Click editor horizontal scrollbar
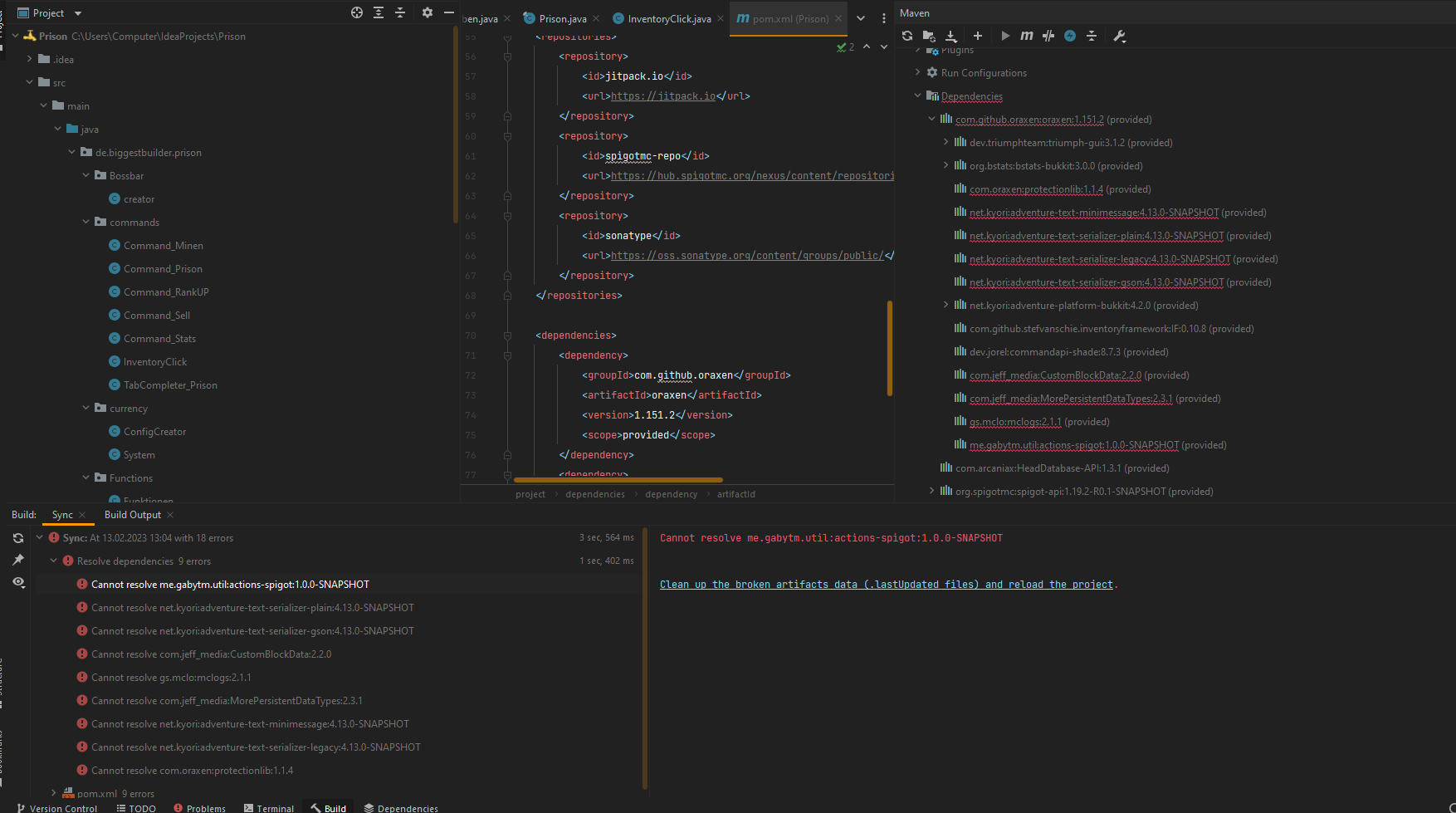 pos(618,480)
